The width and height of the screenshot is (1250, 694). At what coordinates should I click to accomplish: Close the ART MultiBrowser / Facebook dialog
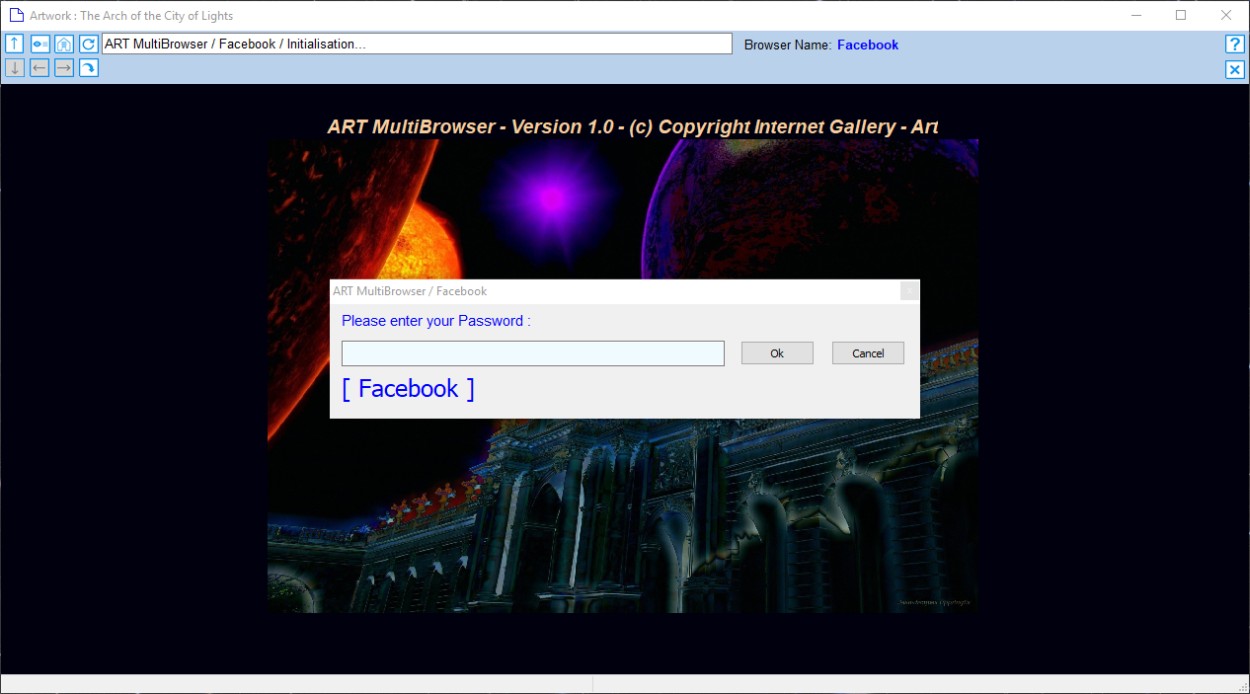point(909,291)
